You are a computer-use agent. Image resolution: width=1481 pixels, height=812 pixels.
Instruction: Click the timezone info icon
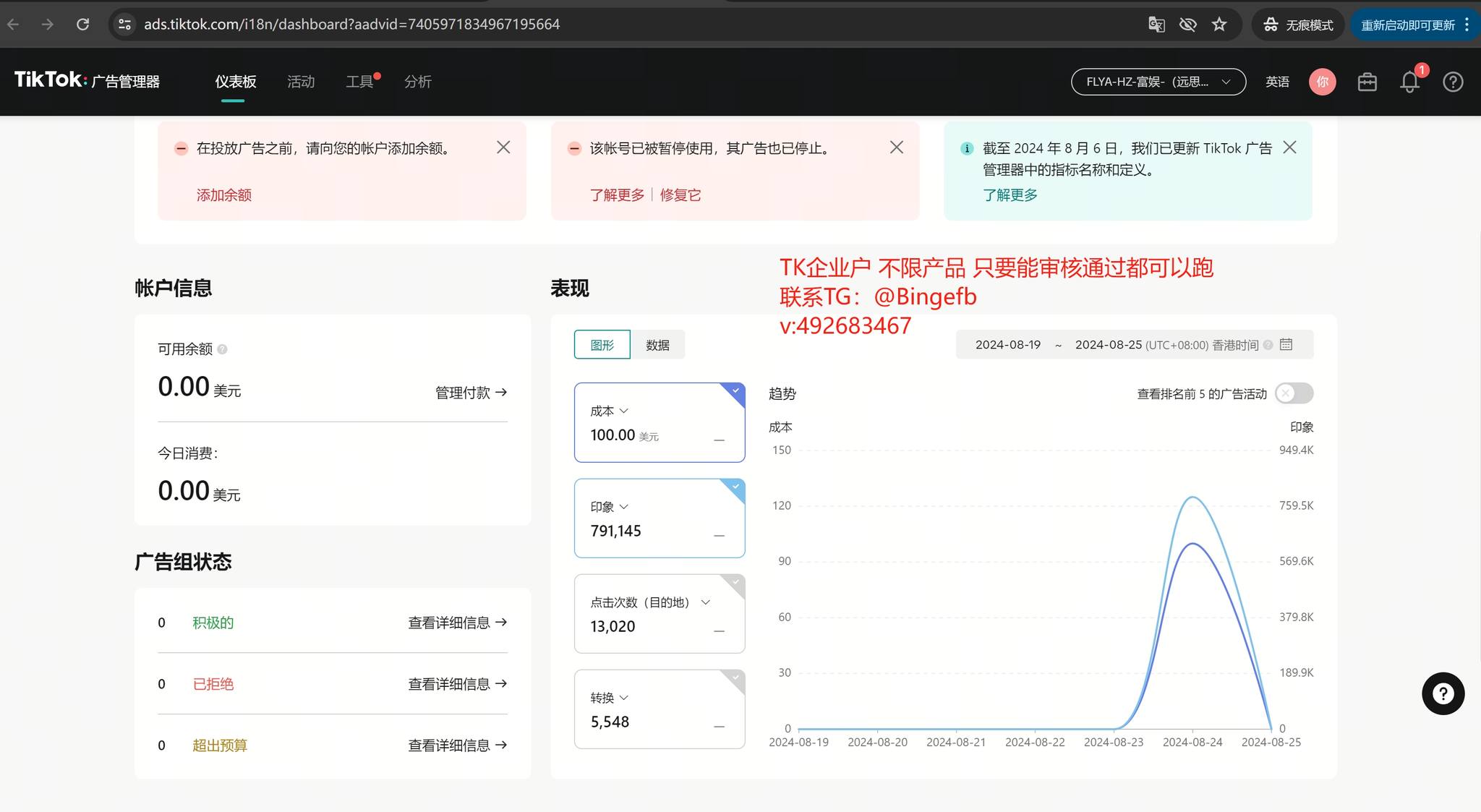tap(1268, 345)
